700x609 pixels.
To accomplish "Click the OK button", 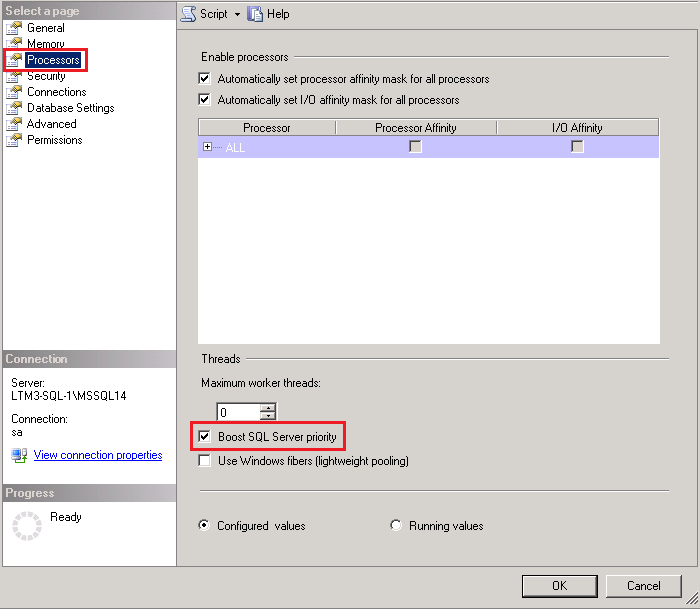I will (559, 586).
